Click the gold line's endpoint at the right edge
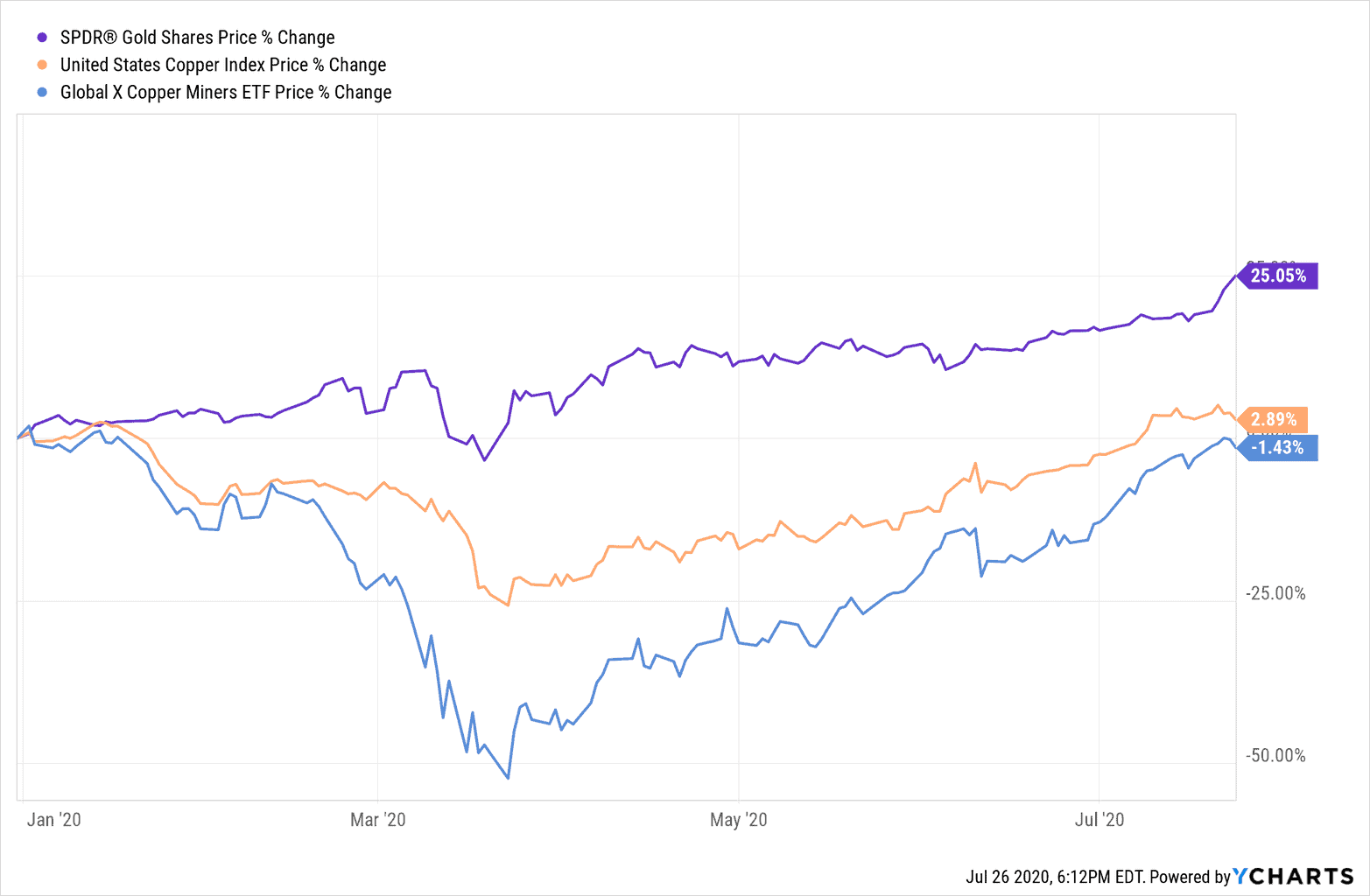The image size is (1370, 896). (1235, 276)
